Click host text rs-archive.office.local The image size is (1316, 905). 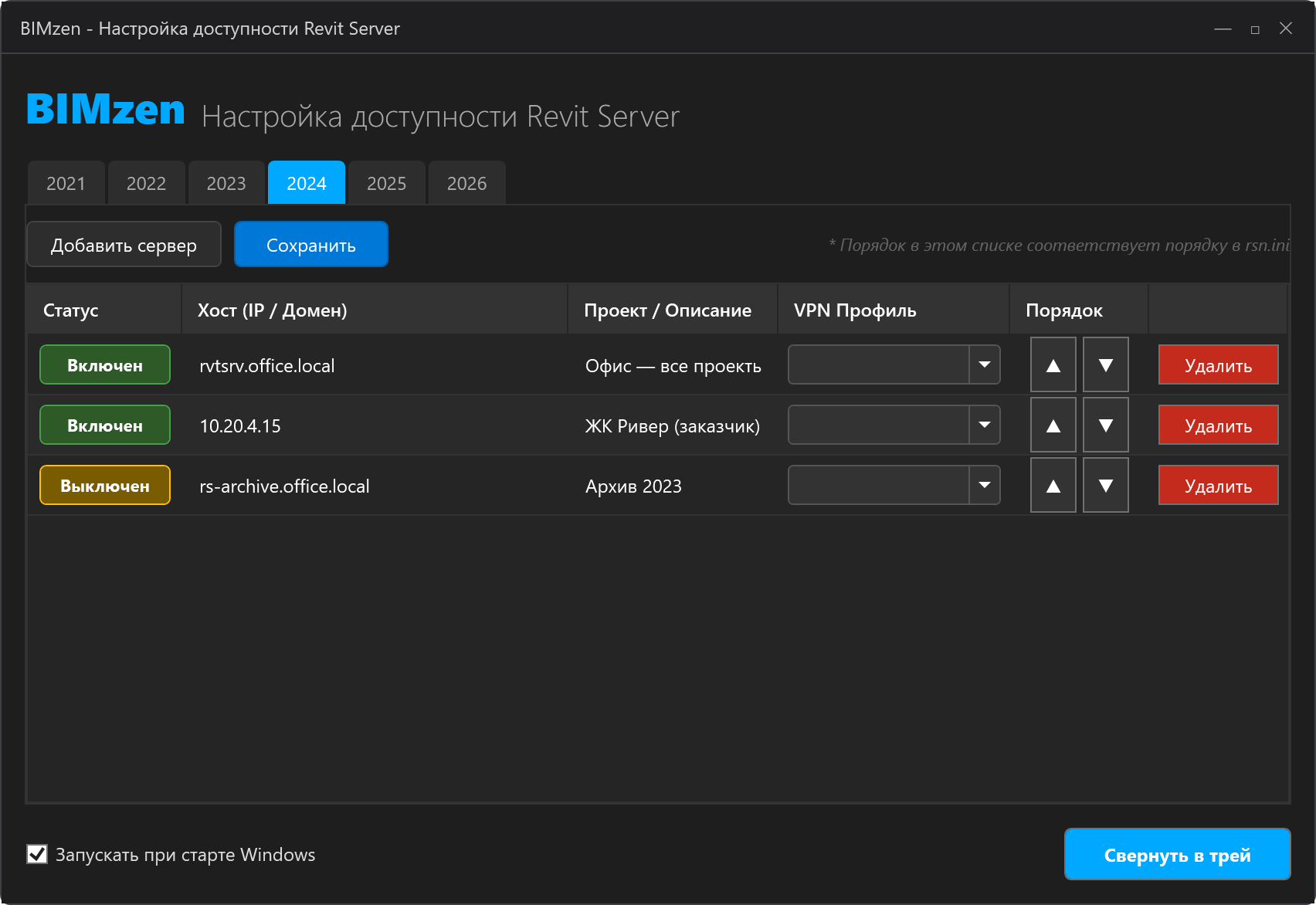click(x=284, y=486)
